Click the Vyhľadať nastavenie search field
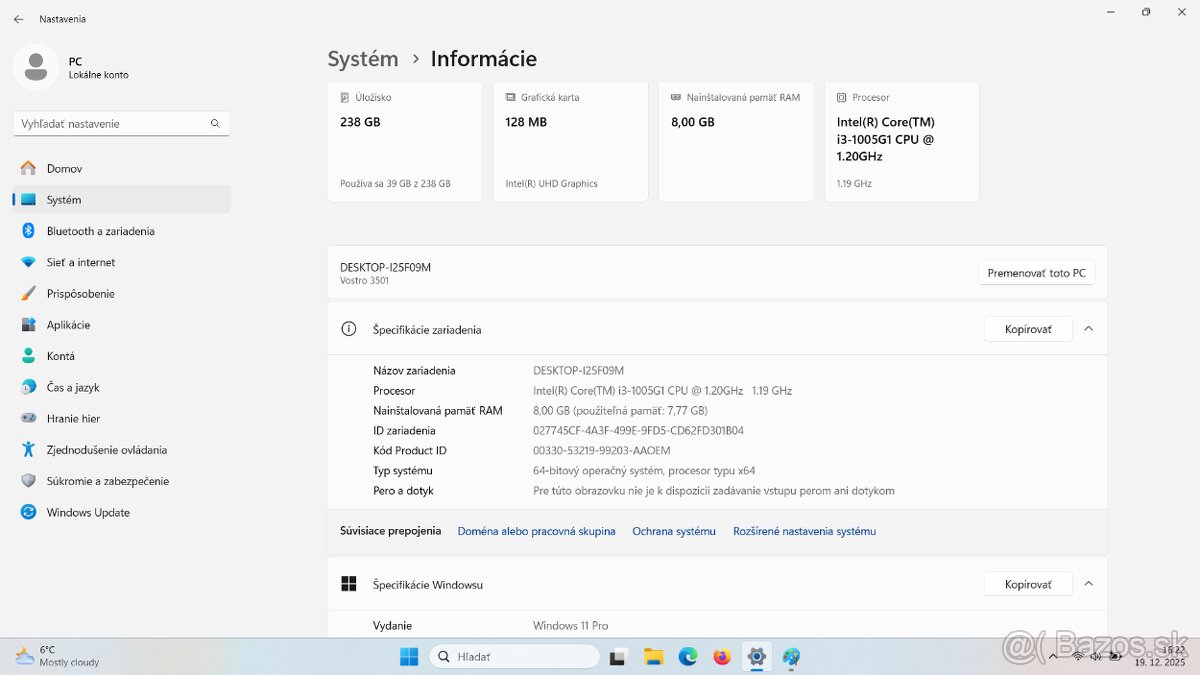This screenshot has width=1200, height=675. pyautogui.click(x=120, y=122)
